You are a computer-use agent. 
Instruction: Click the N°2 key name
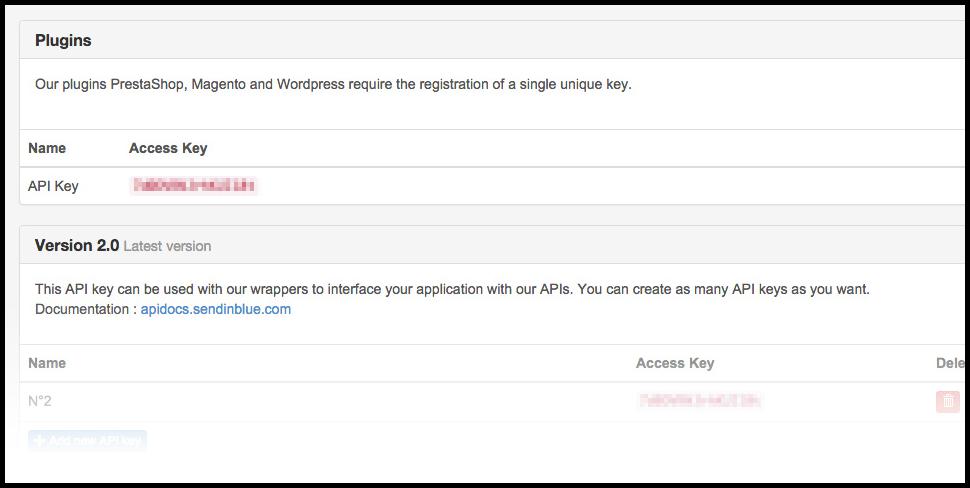40,401
